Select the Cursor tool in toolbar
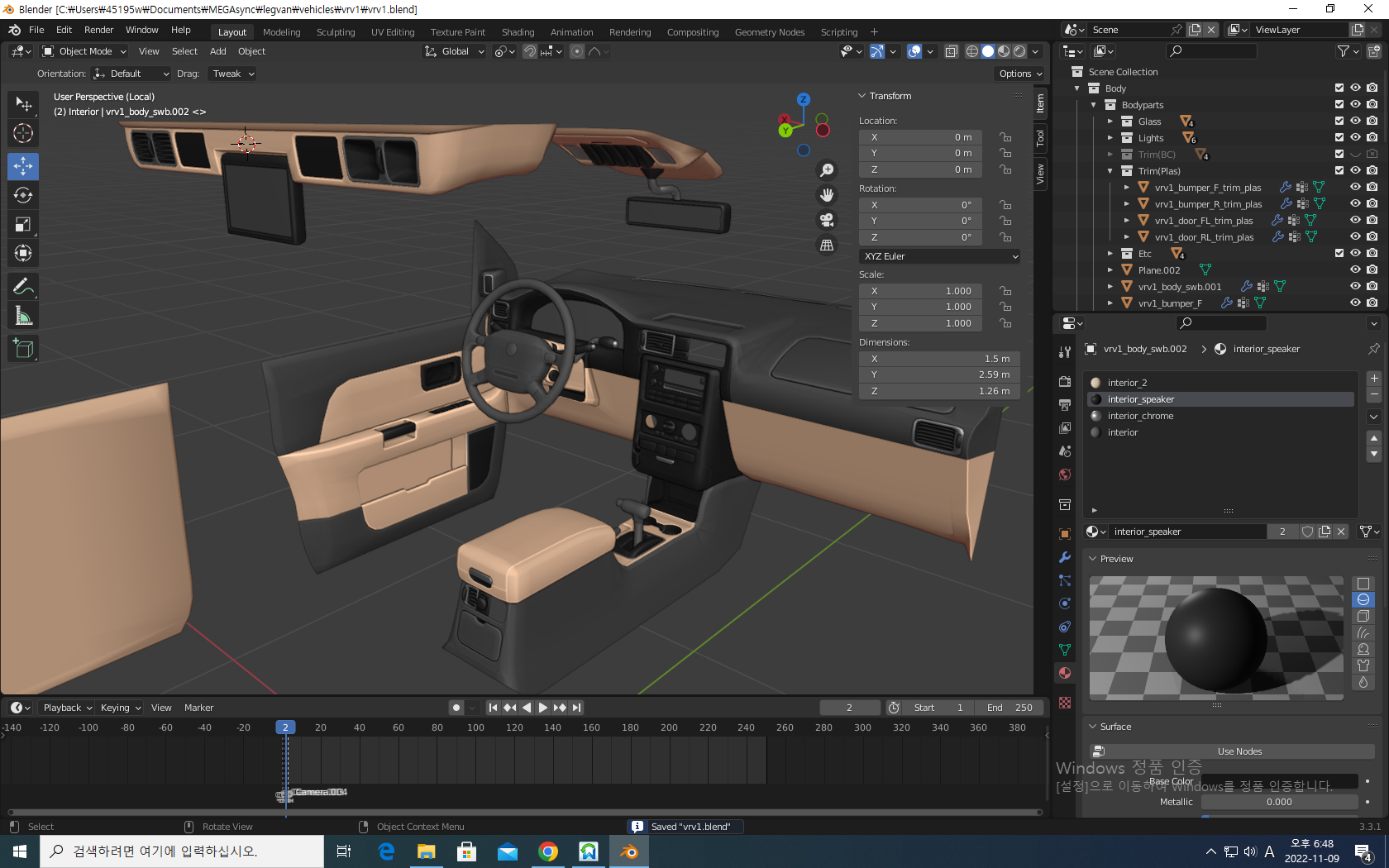Viewport: 1389px width, 868px height. click(23, 133)
